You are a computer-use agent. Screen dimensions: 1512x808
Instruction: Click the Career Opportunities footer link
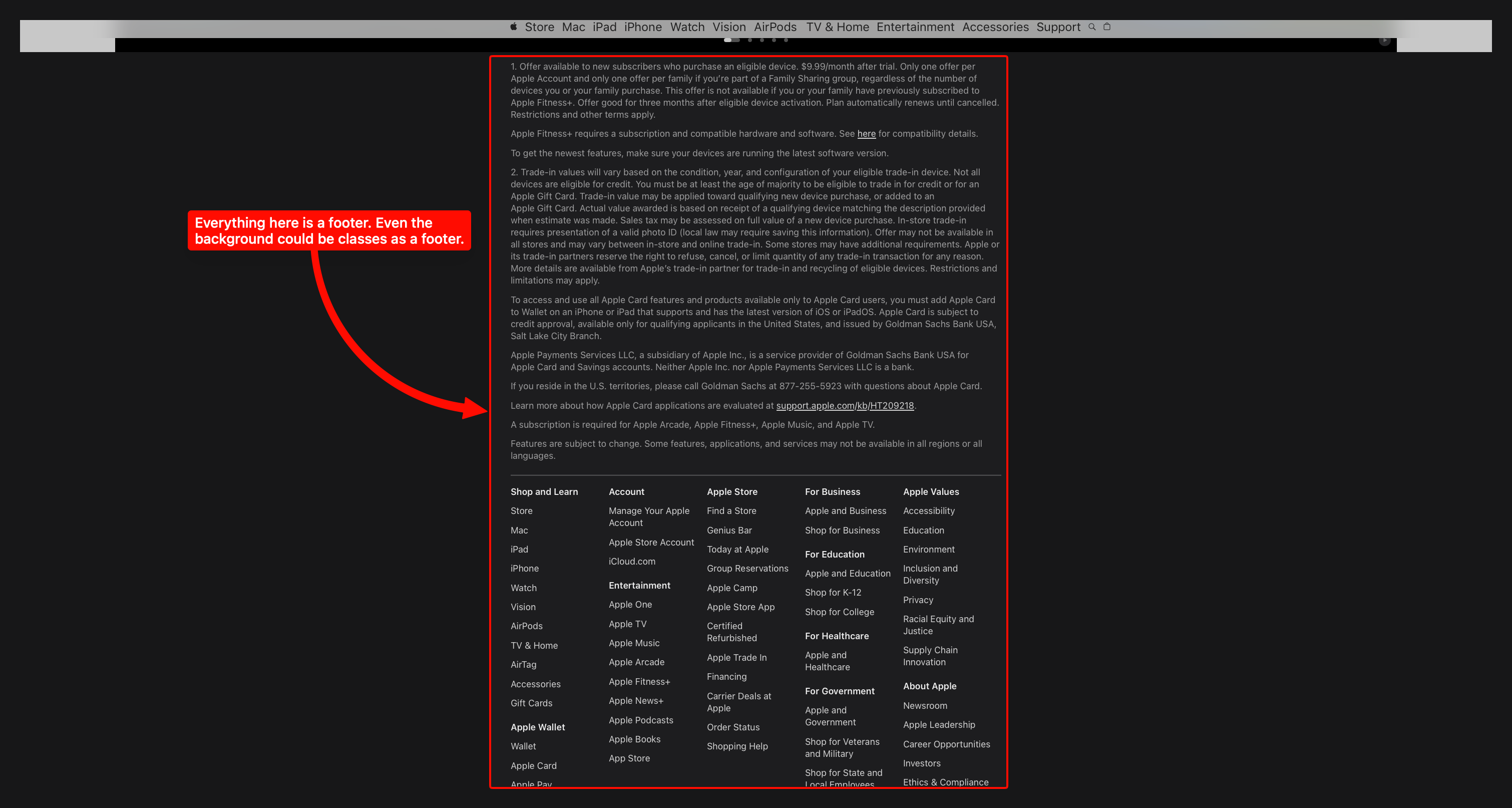946,744
